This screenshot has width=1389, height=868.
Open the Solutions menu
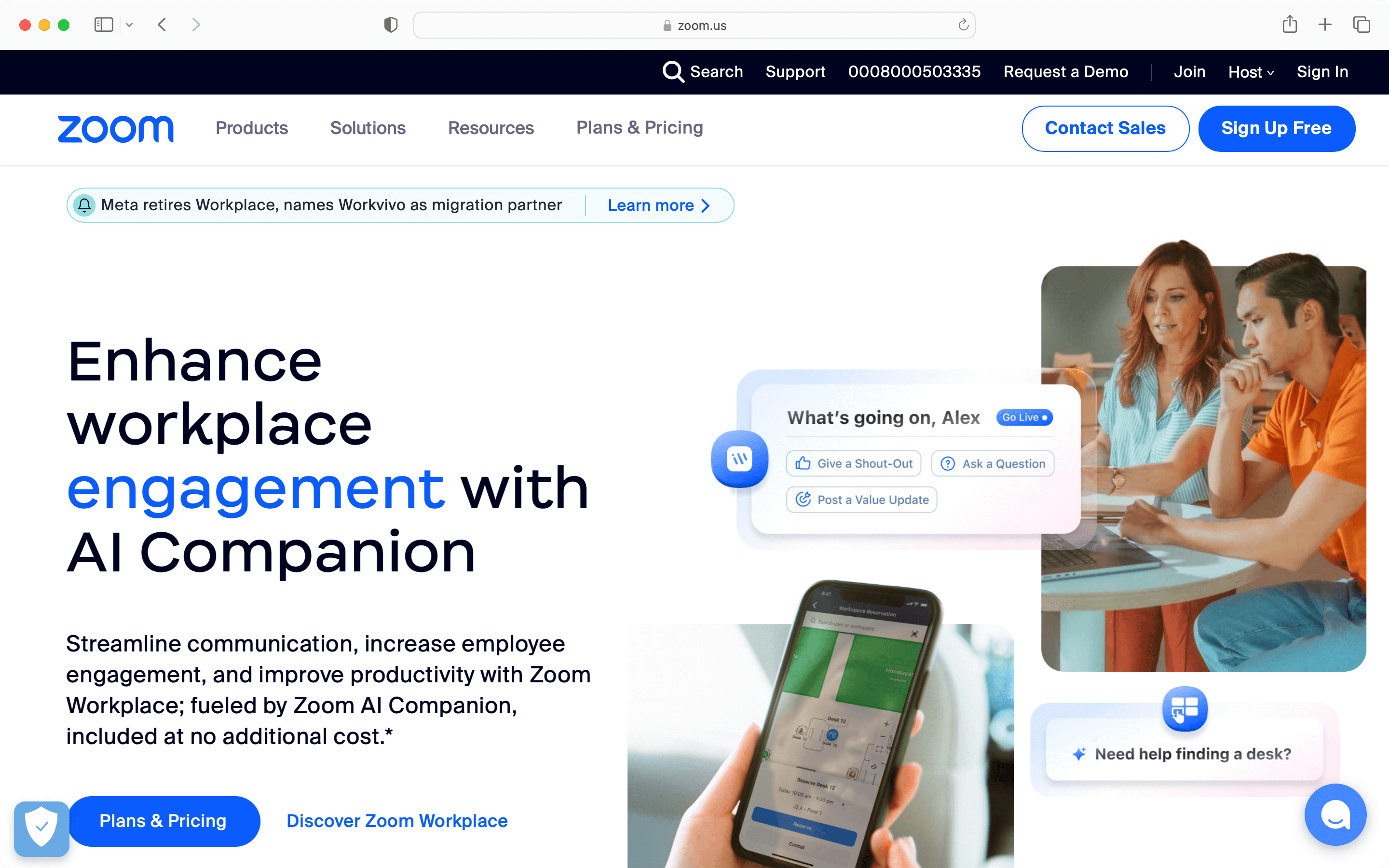[368, 127]
